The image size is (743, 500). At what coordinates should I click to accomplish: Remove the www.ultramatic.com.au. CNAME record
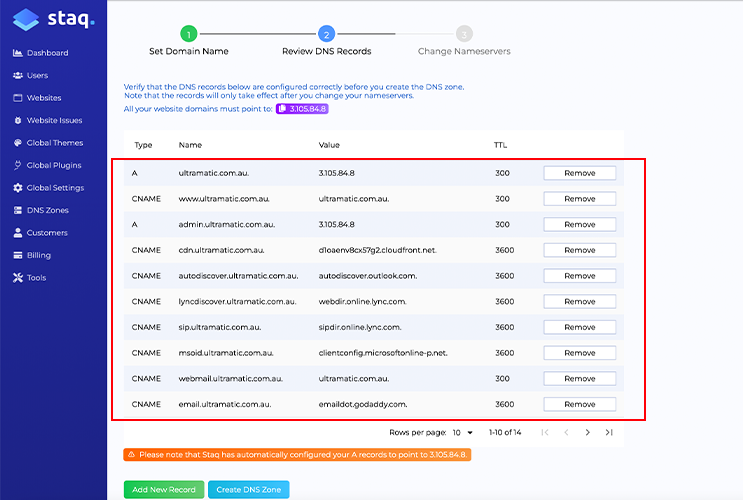pyautogui.click(x=580, y=199)
